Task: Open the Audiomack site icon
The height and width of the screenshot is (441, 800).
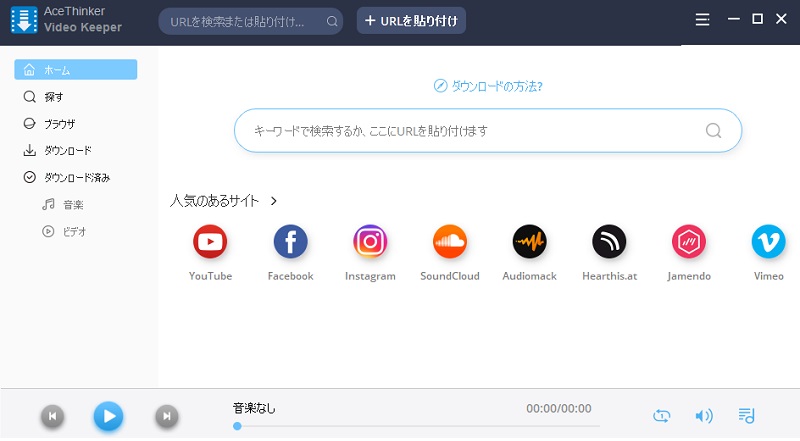Action: pyautogui.click(x=530, y=241)
